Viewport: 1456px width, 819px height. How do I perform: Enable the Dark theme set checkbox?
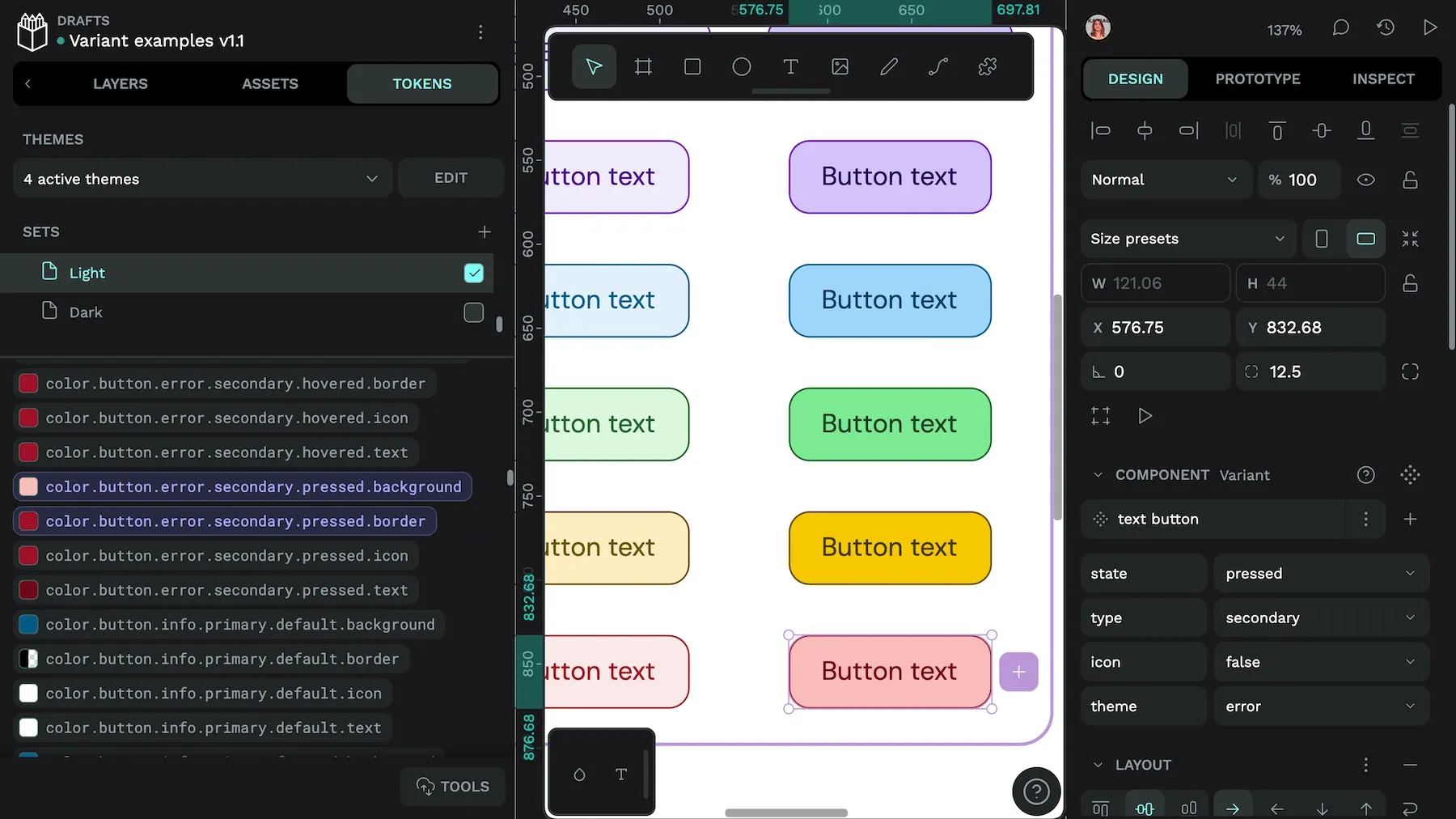point(473,312)
